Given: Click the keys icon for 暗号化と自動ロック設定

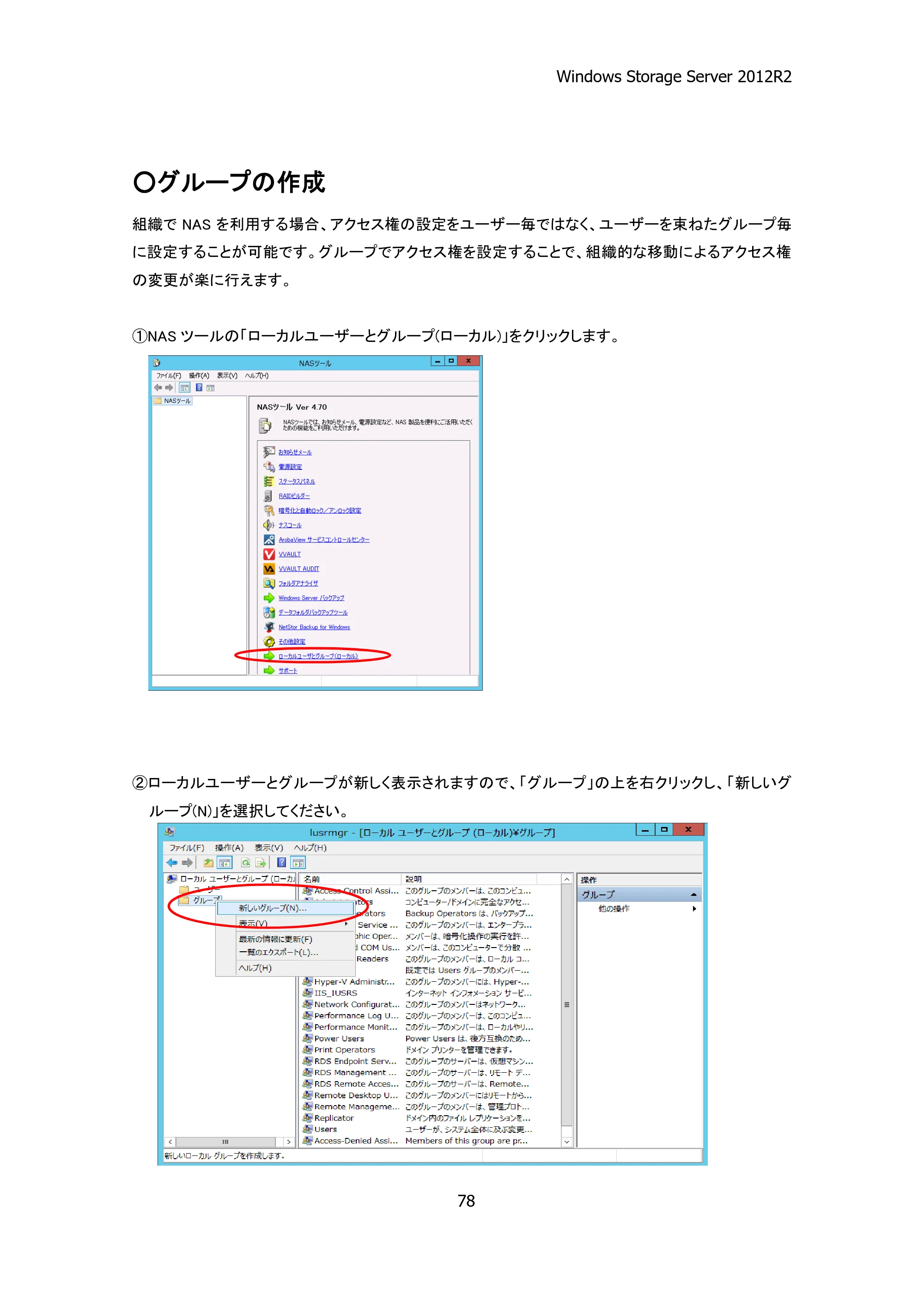Looking at the screenshot, I should pos(269,511).
